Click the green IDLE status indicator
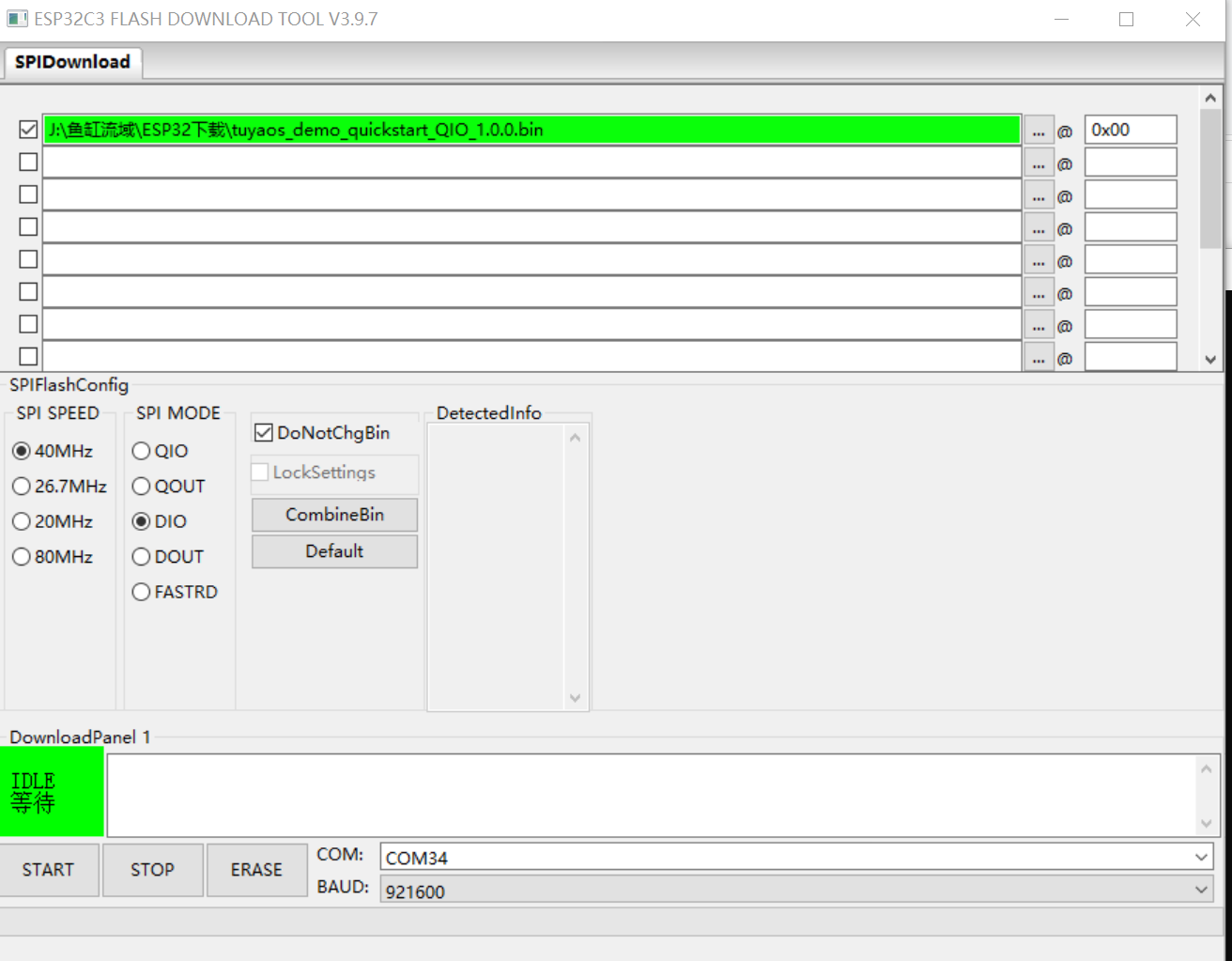 52,791
